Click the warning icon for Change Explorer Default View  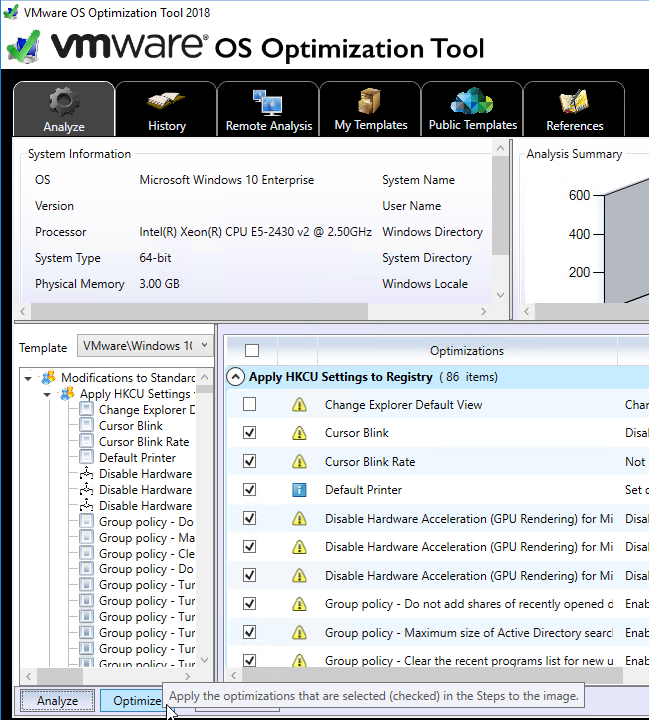point(299,405)
